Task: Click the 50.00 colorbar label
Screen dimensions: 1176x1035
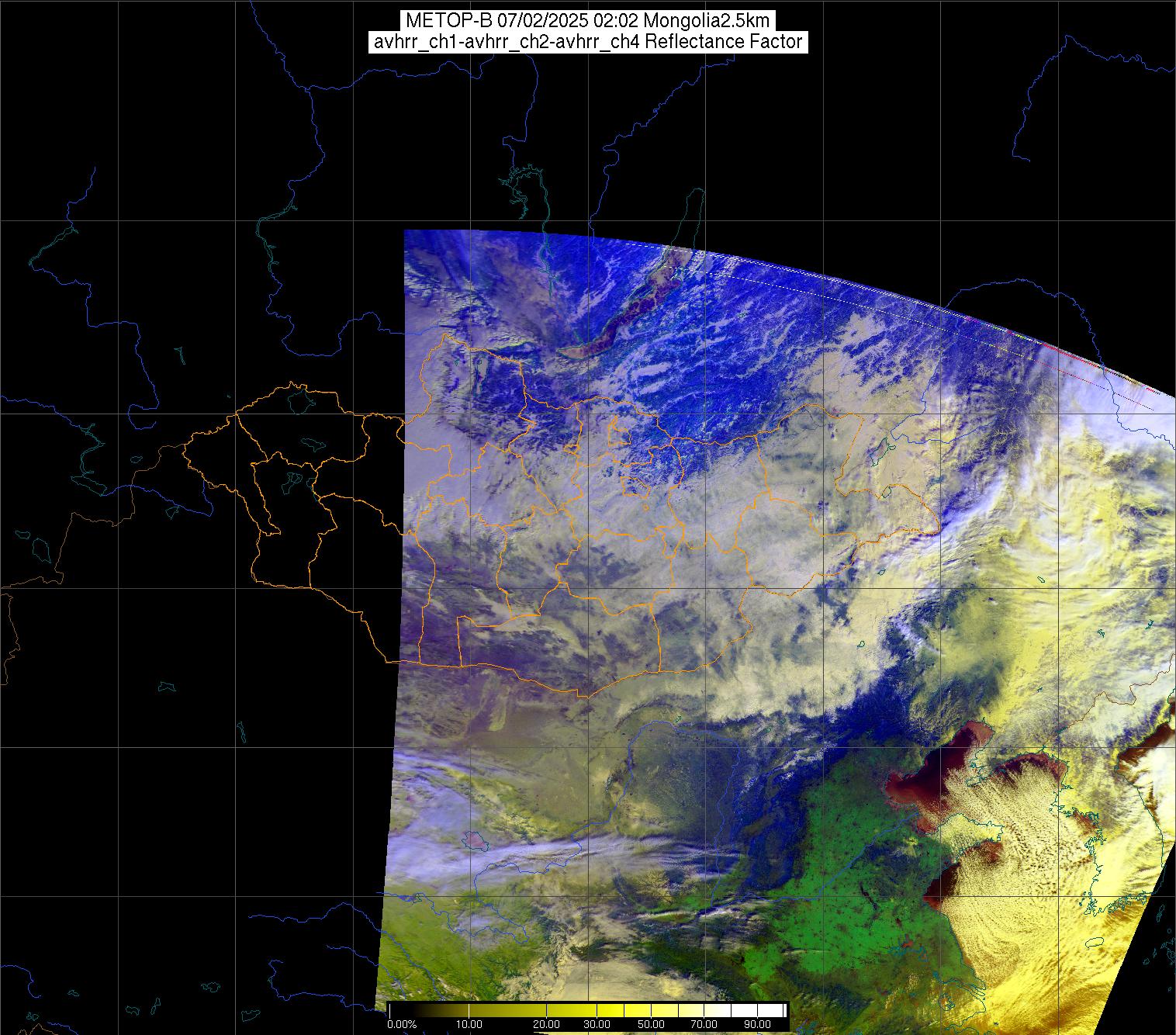Action: tap(652, 1025)
